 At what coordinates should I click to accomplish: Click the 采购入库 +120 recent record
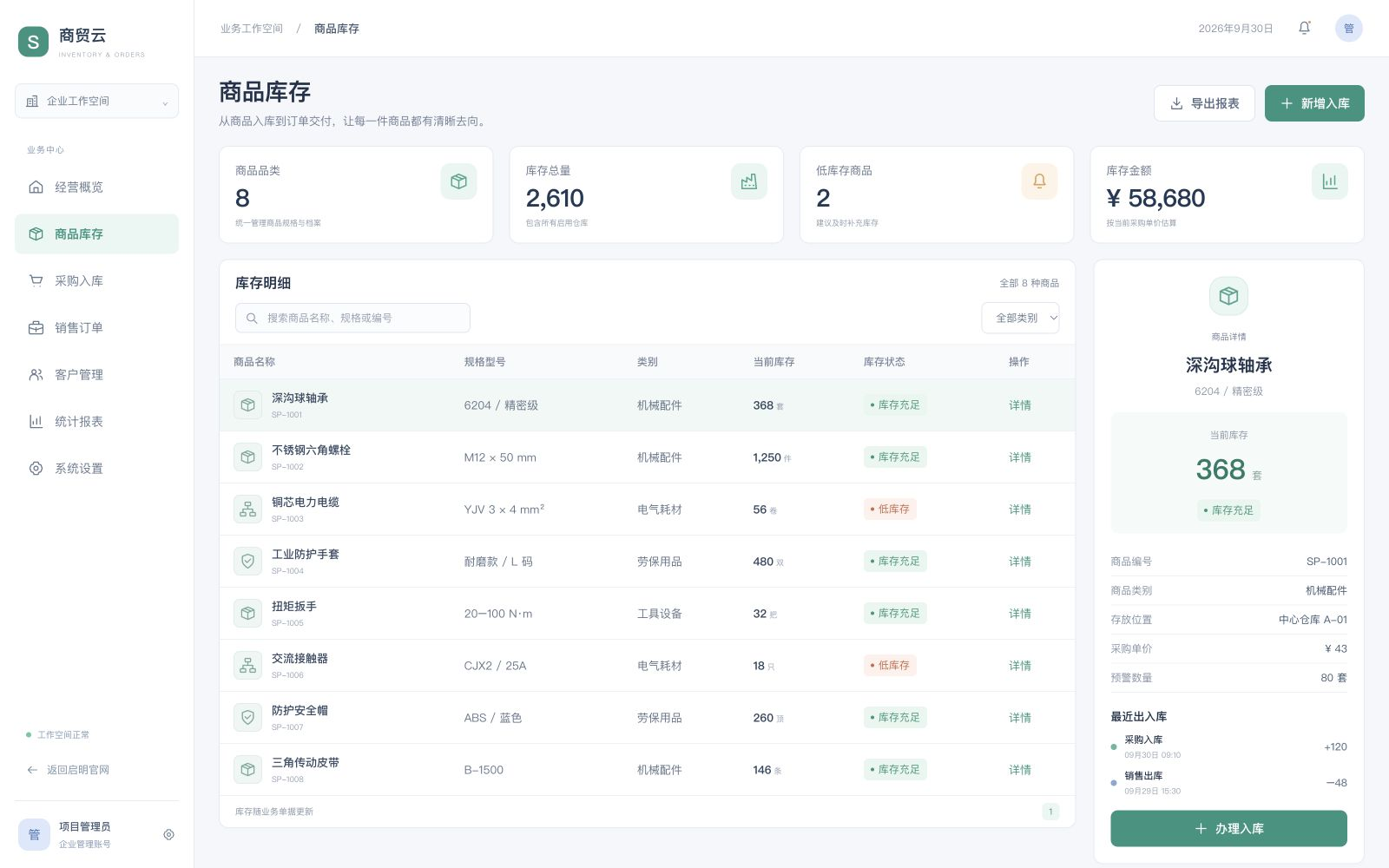1228,746
